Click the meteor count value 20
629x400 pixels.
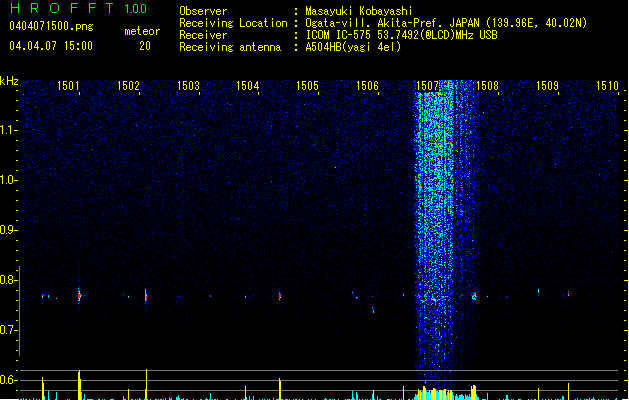pyautogui.click(x=145, y=46)
